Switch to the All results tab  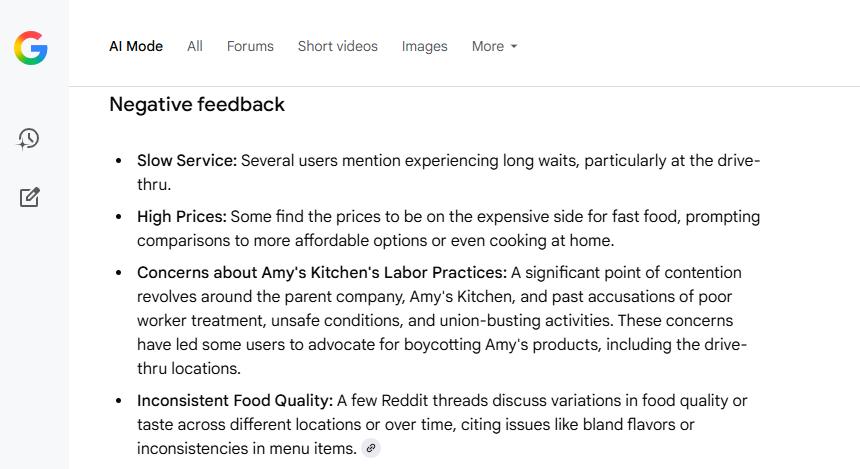pos(195,46)
